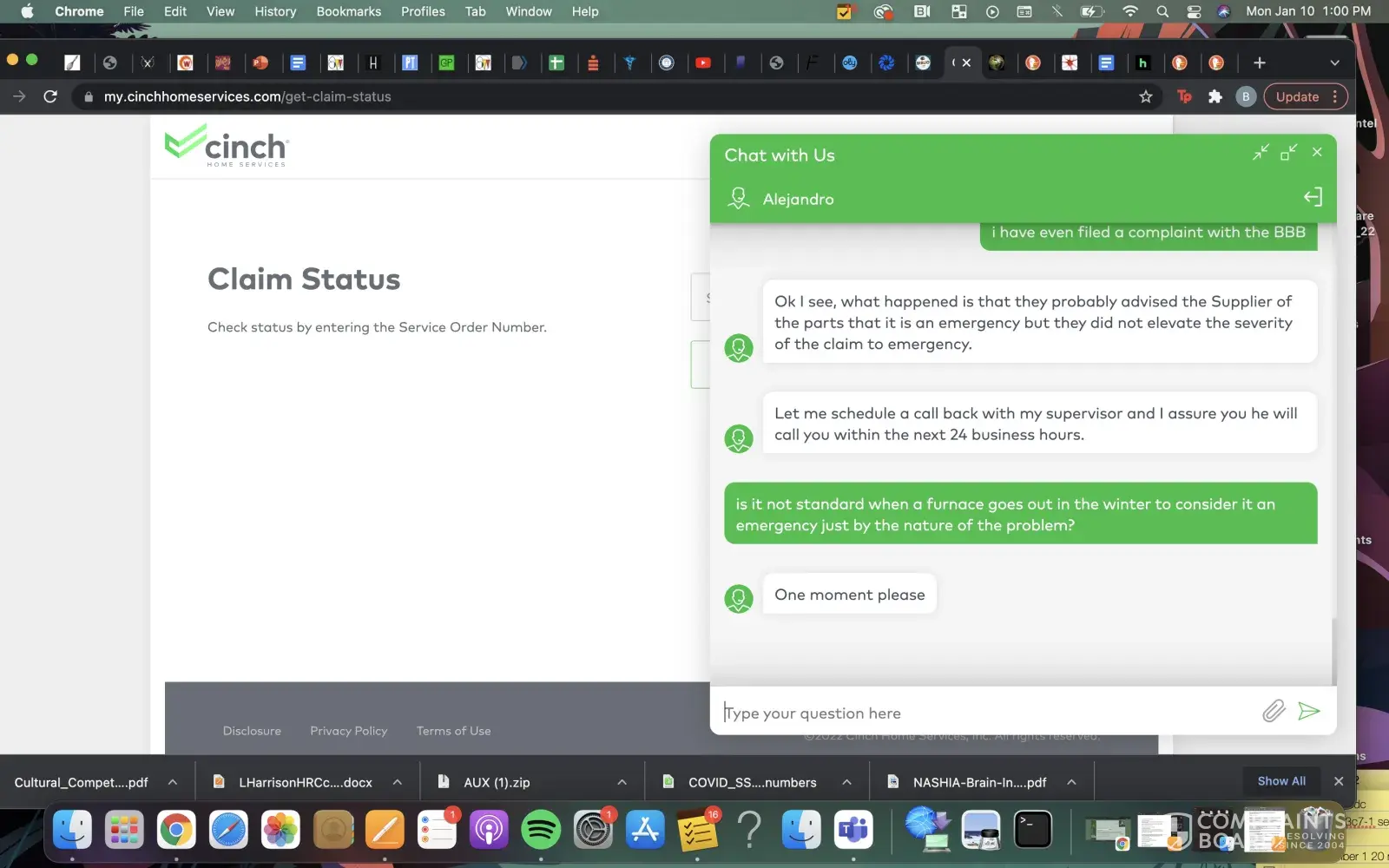
Task: Click the paperclip attach file icon
Action: tap(1273, 712)
